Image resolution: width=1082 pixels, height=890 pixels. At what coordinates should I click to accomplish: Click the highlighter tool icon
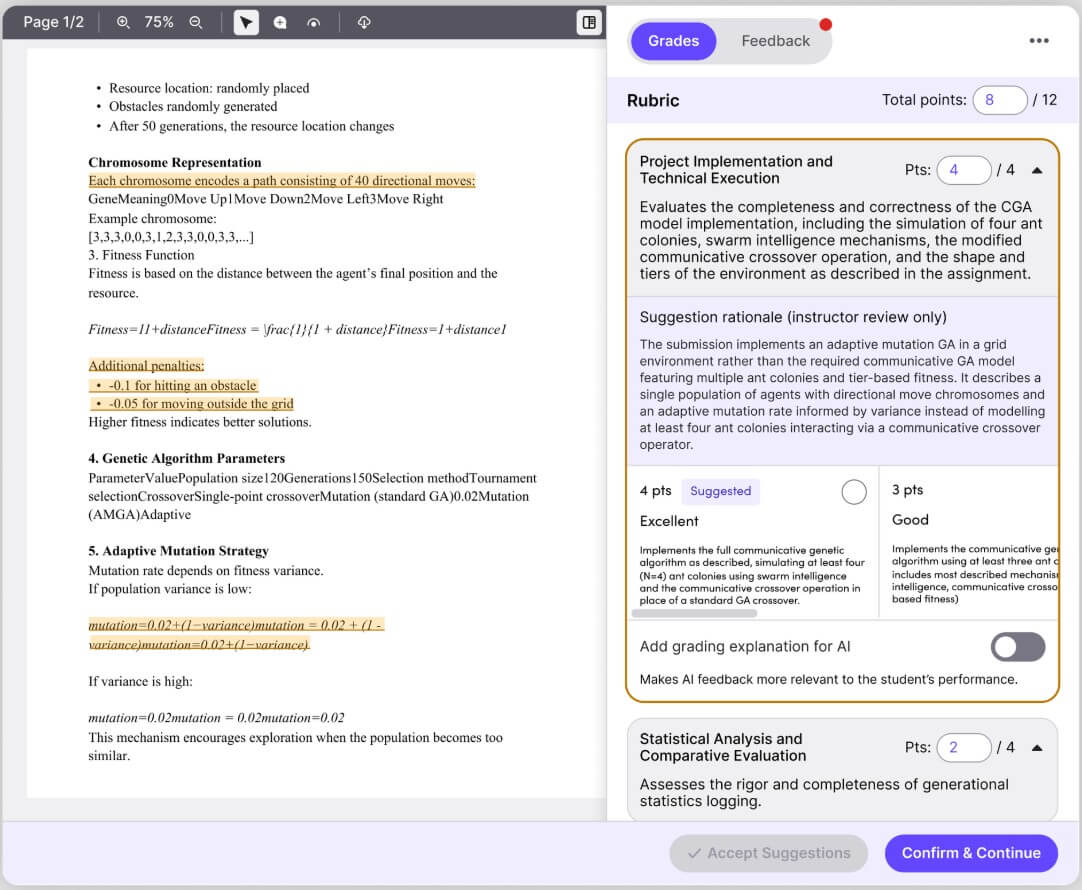tap(313, 22)
